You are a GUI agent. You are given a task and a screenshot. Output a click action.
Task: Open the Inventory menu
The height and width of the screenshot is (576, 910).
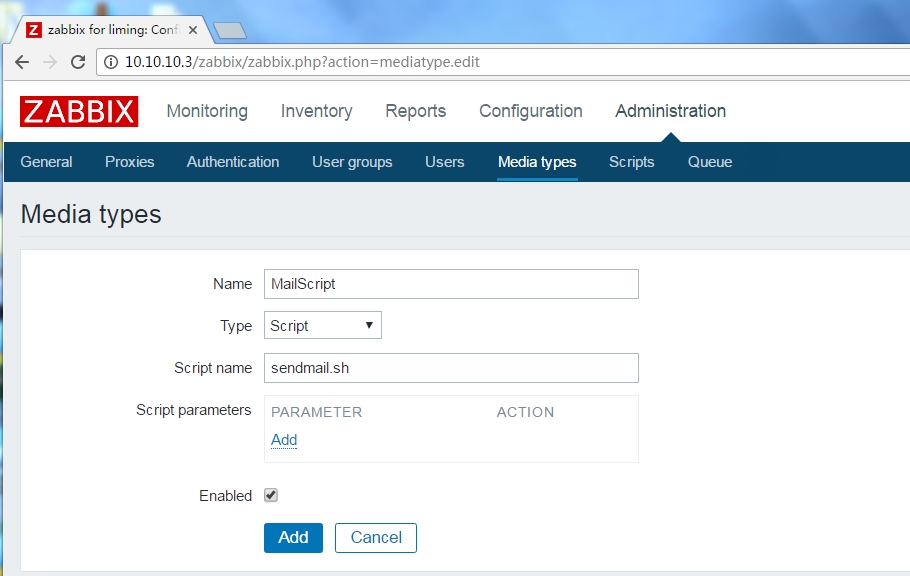click(x=316, y=111)
